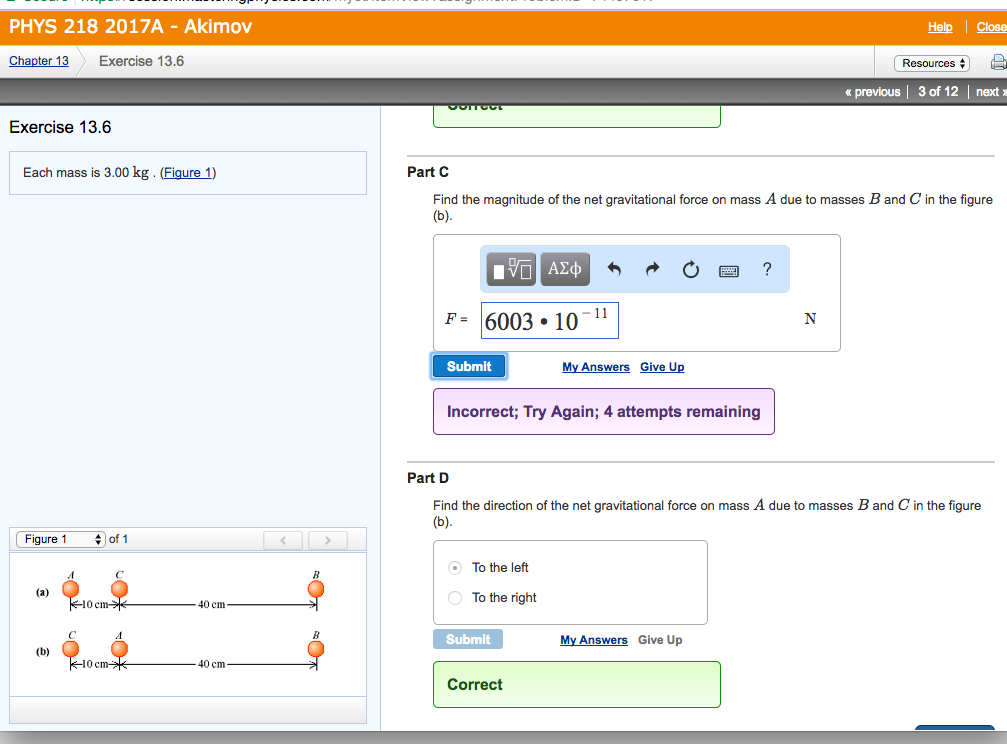Viewport: 1007px width, 744px height.
Task: Click the print icon
Action: [x=996, y=63]
